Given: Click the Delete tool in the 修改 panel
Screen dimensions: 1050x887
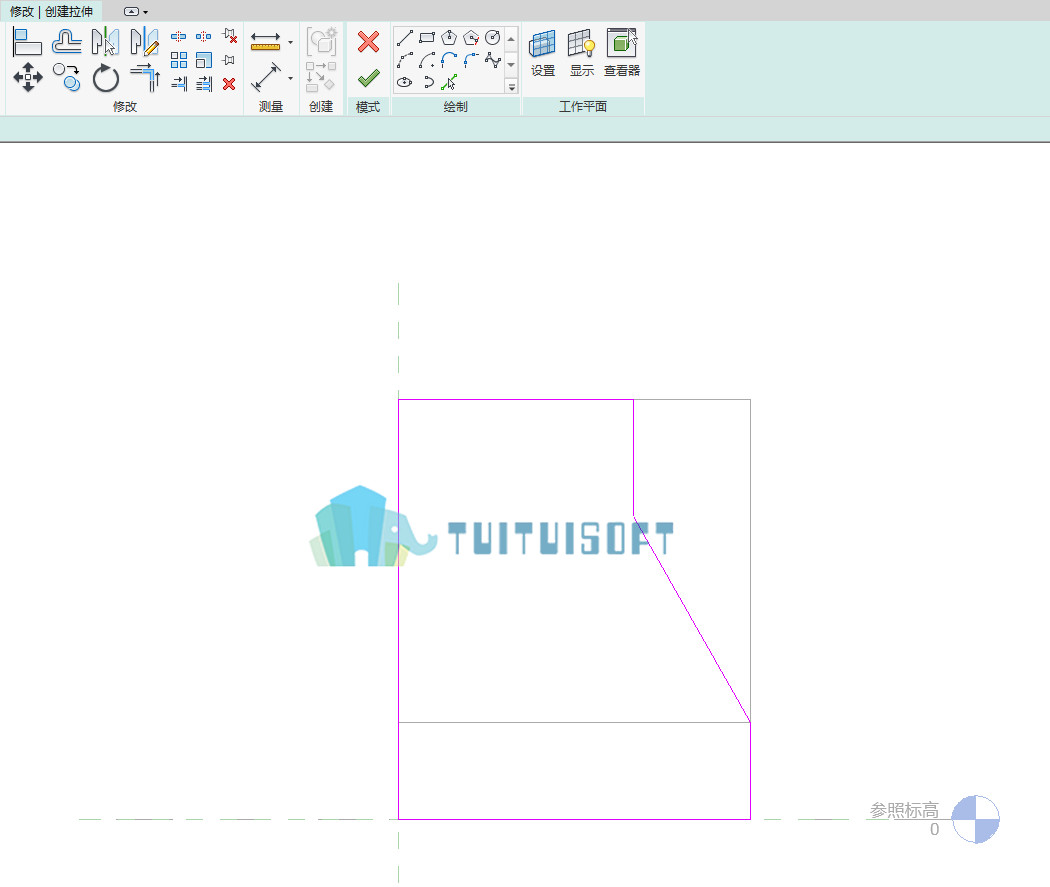Looking at the screenshot, I should (229, 84).
